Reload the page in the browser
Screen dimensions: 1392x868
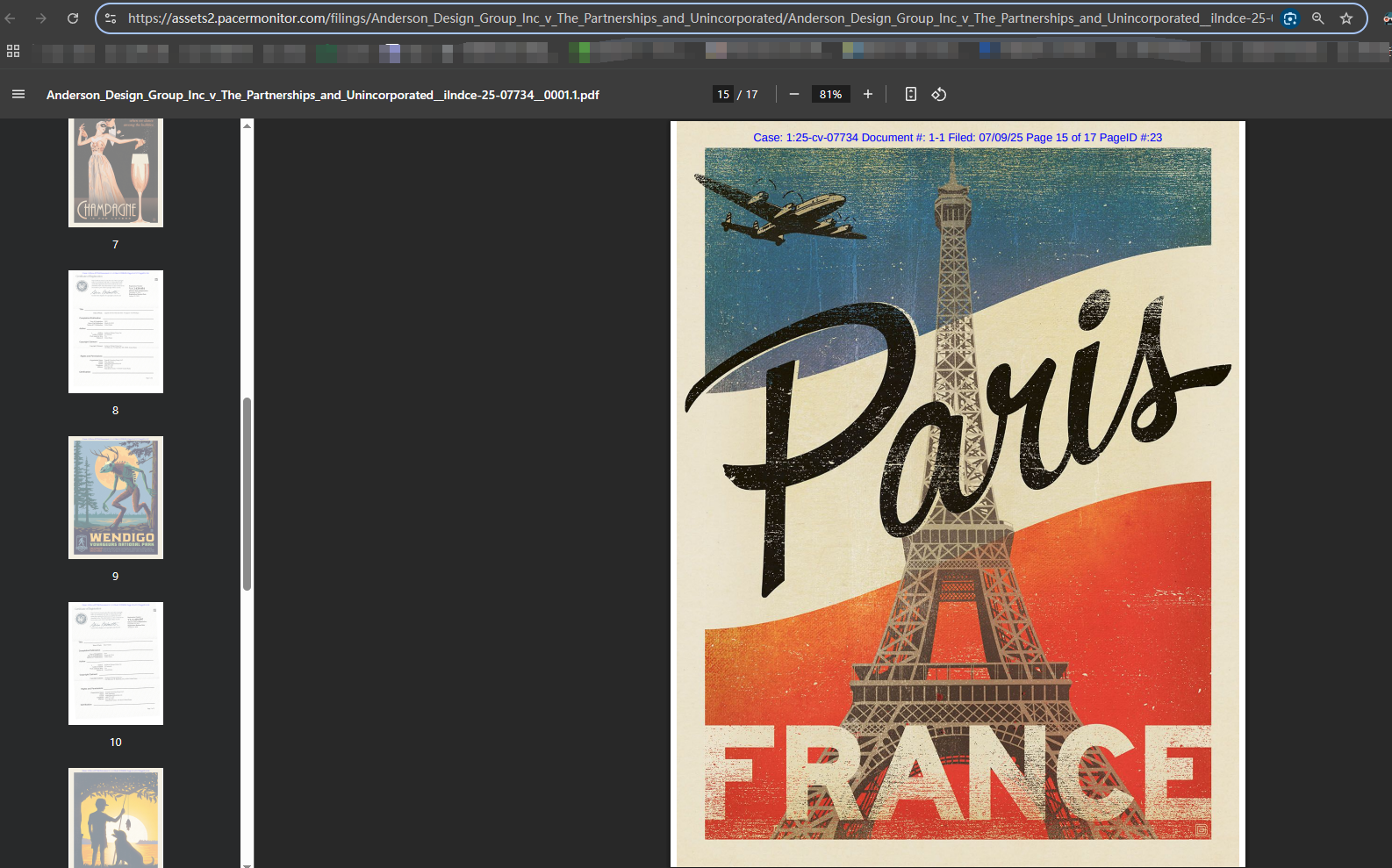(73, 18)
